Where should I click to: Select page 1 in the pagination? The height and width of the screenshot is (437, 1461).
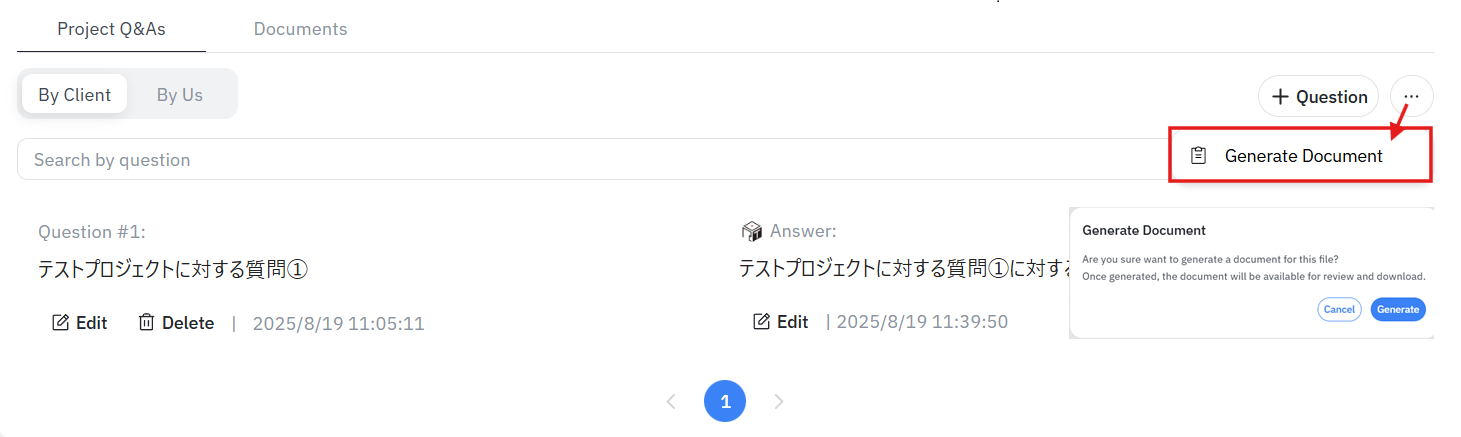(x=725, y=402)
